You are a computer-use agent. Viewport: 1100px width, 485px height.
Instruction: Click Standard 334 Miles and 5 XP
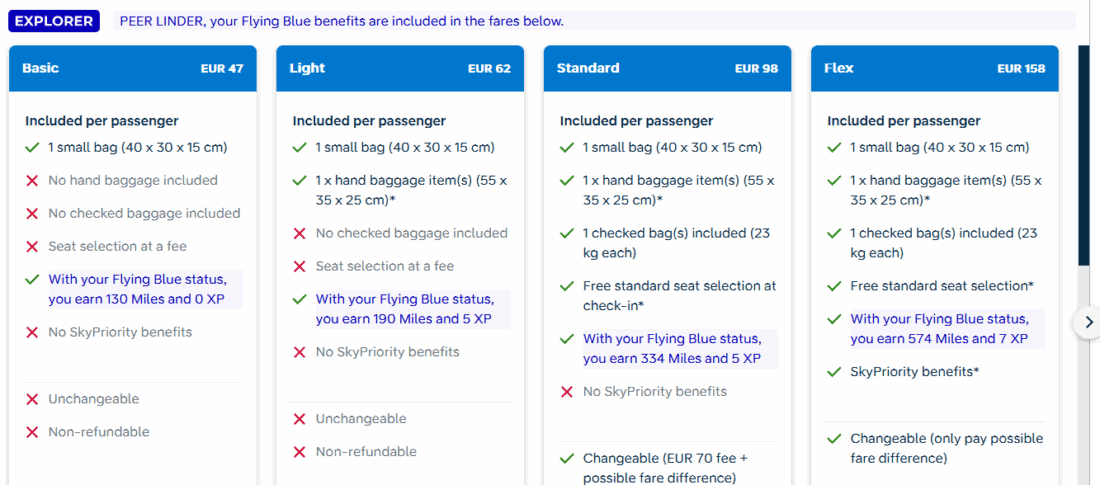point(672,349)
